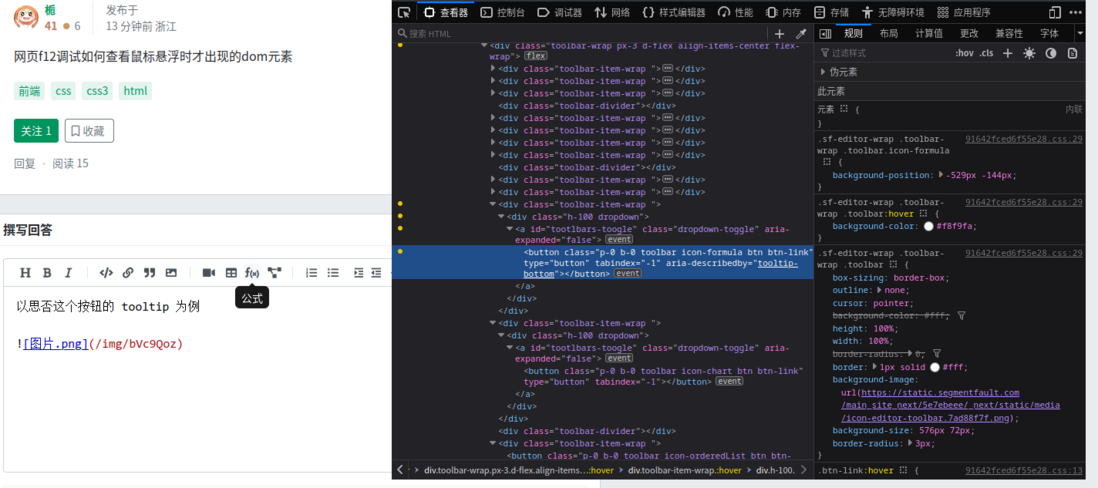Insert a table with the table icon
This screenshot has height=488, width=1098.
(231, 273)
